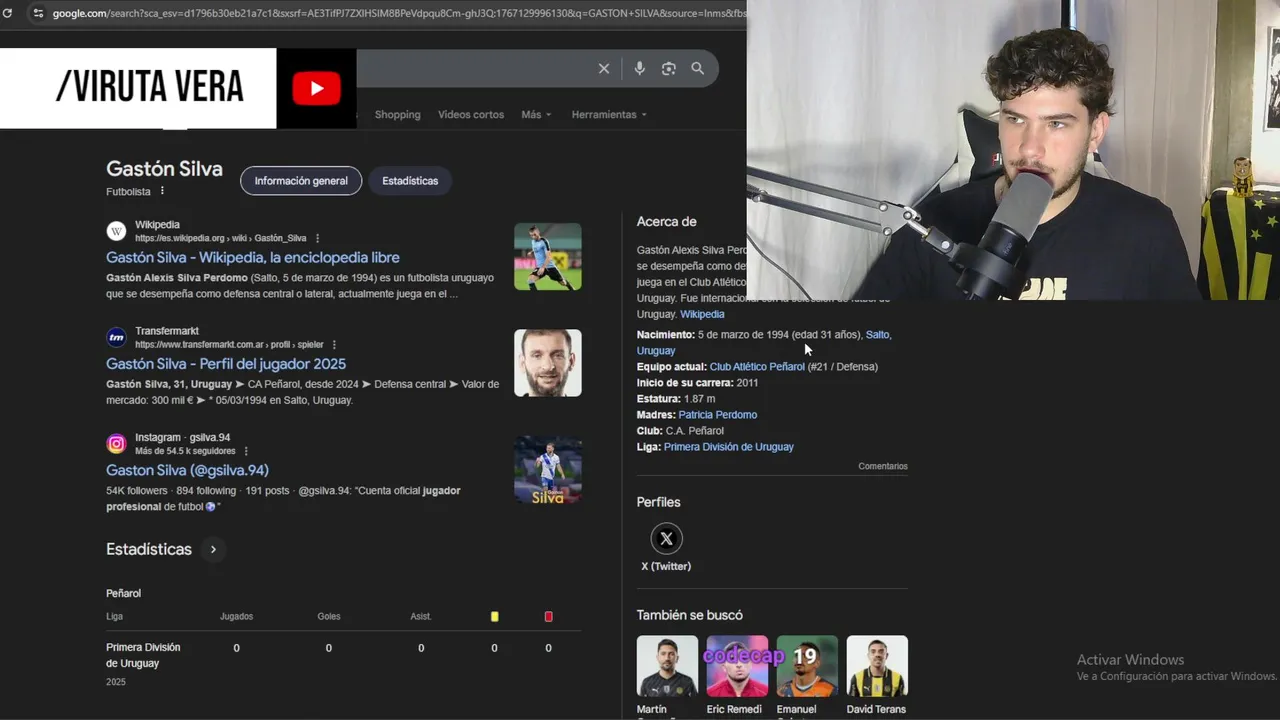Open Salto birthplace link

tap(878, 334)
